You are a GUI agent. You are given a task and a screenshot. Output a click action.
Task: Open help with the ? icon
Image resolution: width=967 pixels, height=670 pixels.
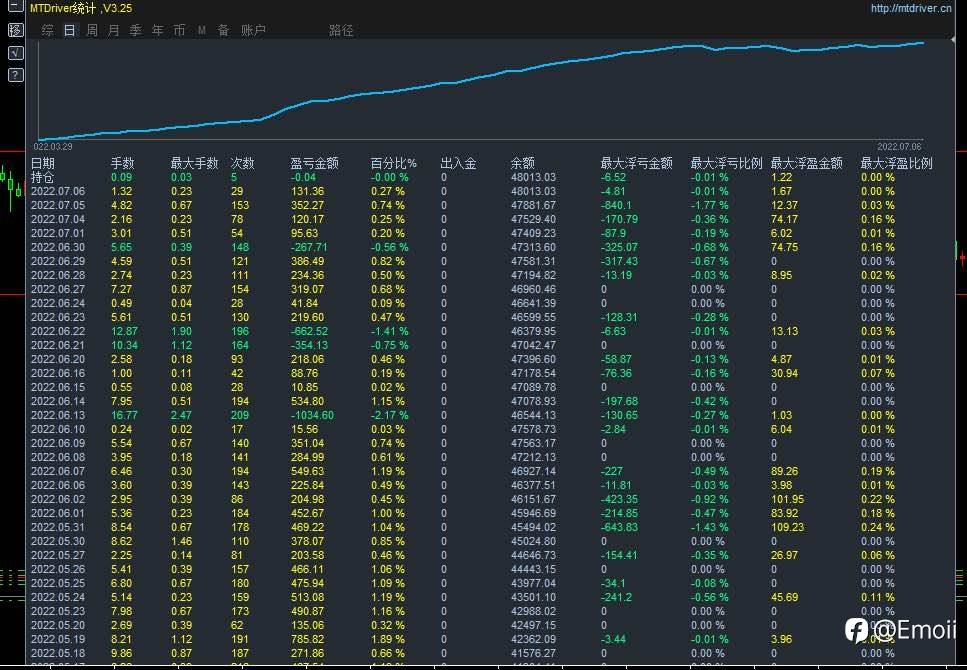[15, 75]
